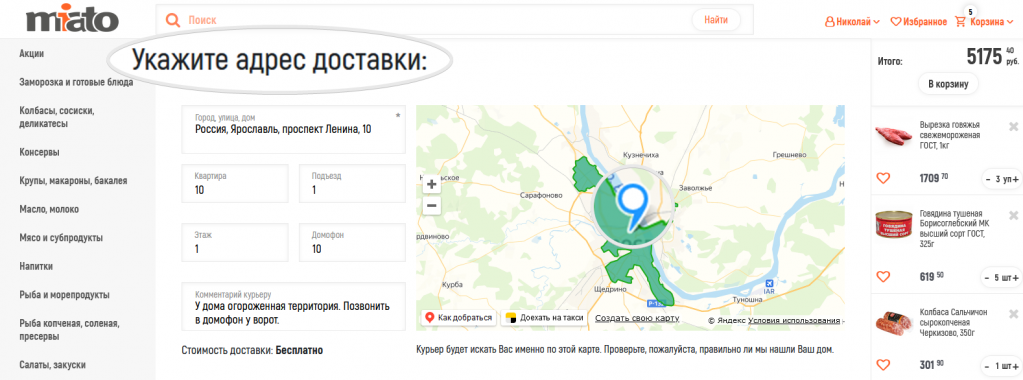
Task: Click the Вырезка говяжья product thumbnail
Action: click(893, 135)
